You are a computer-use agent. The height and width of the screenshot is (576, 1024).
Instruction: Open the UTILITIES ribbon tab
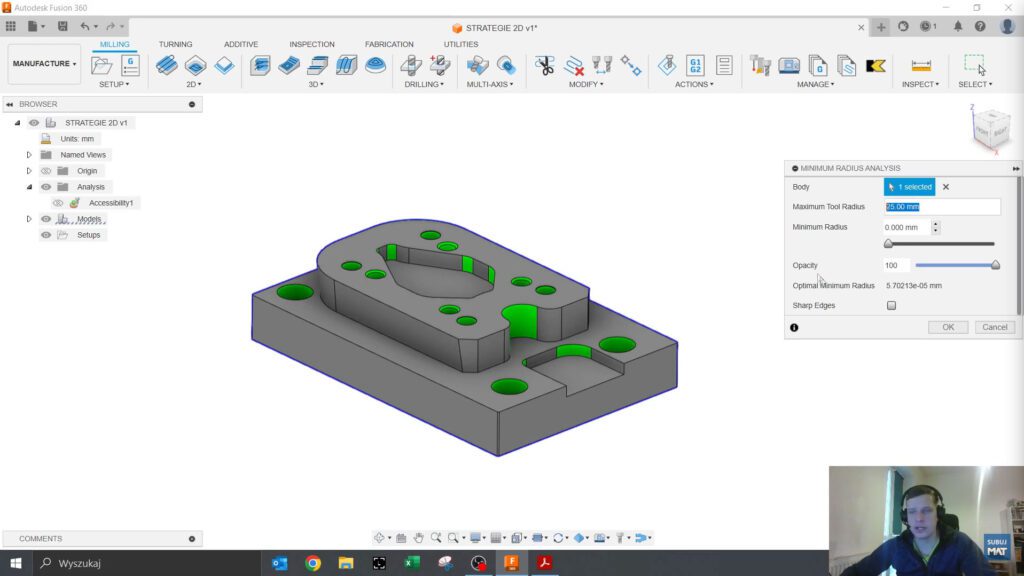460,44
